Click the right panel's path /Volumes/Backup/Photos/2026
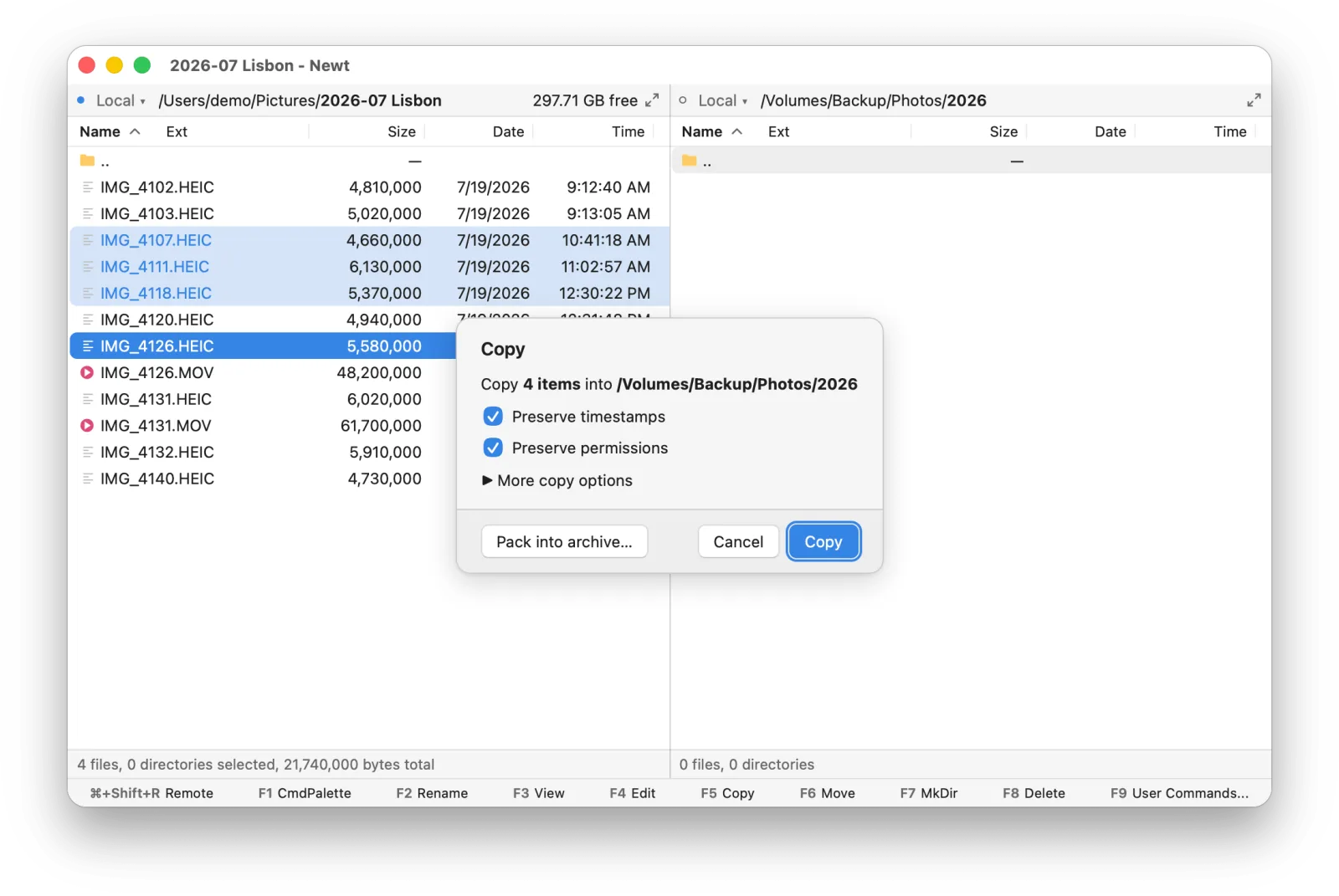This screenshot has height=896, width=1339. click(x=873, y=100)
